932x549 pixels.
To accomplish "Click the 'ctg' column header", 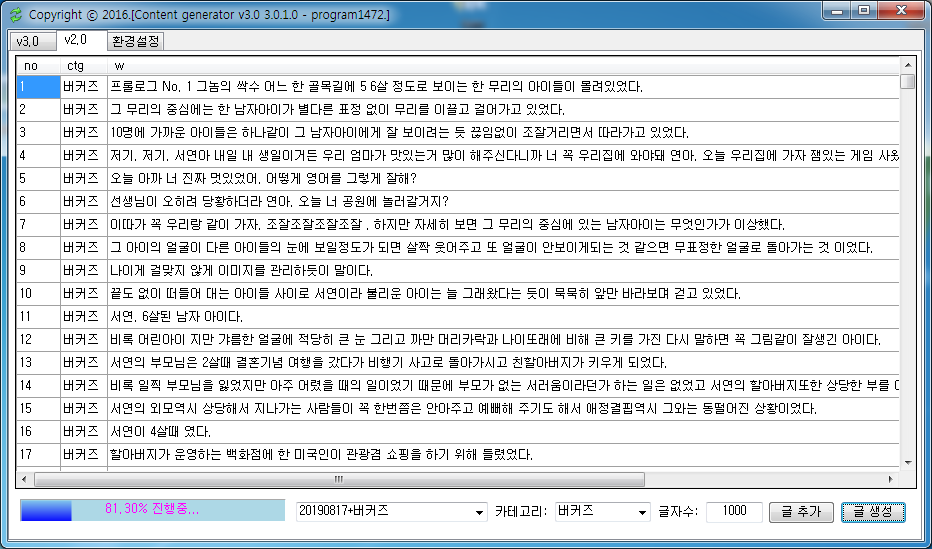I will coord(84,66).
